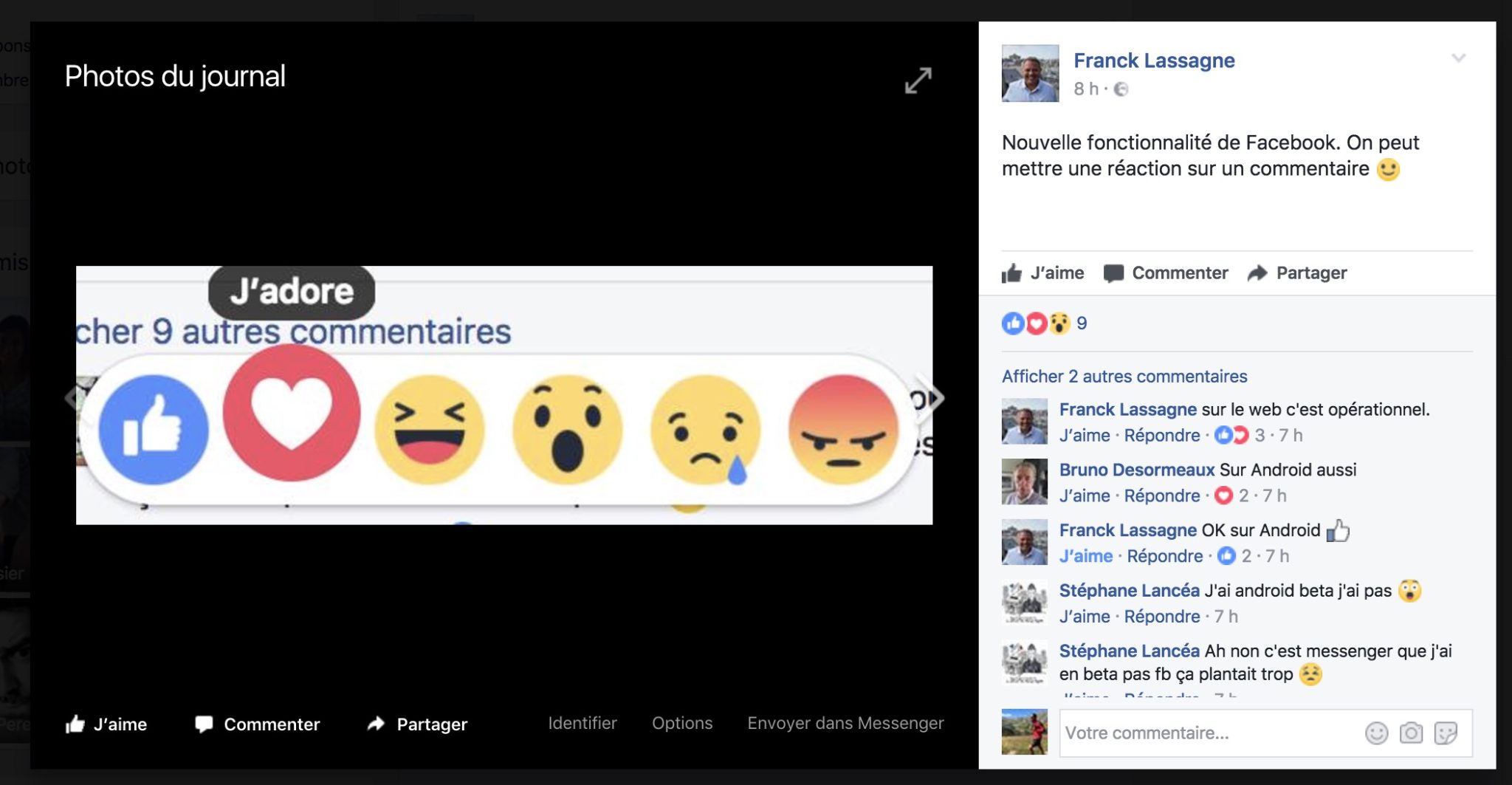Open Franck Lassagne's profile from the post header
1512x785 pixels.
[1154, 61]
